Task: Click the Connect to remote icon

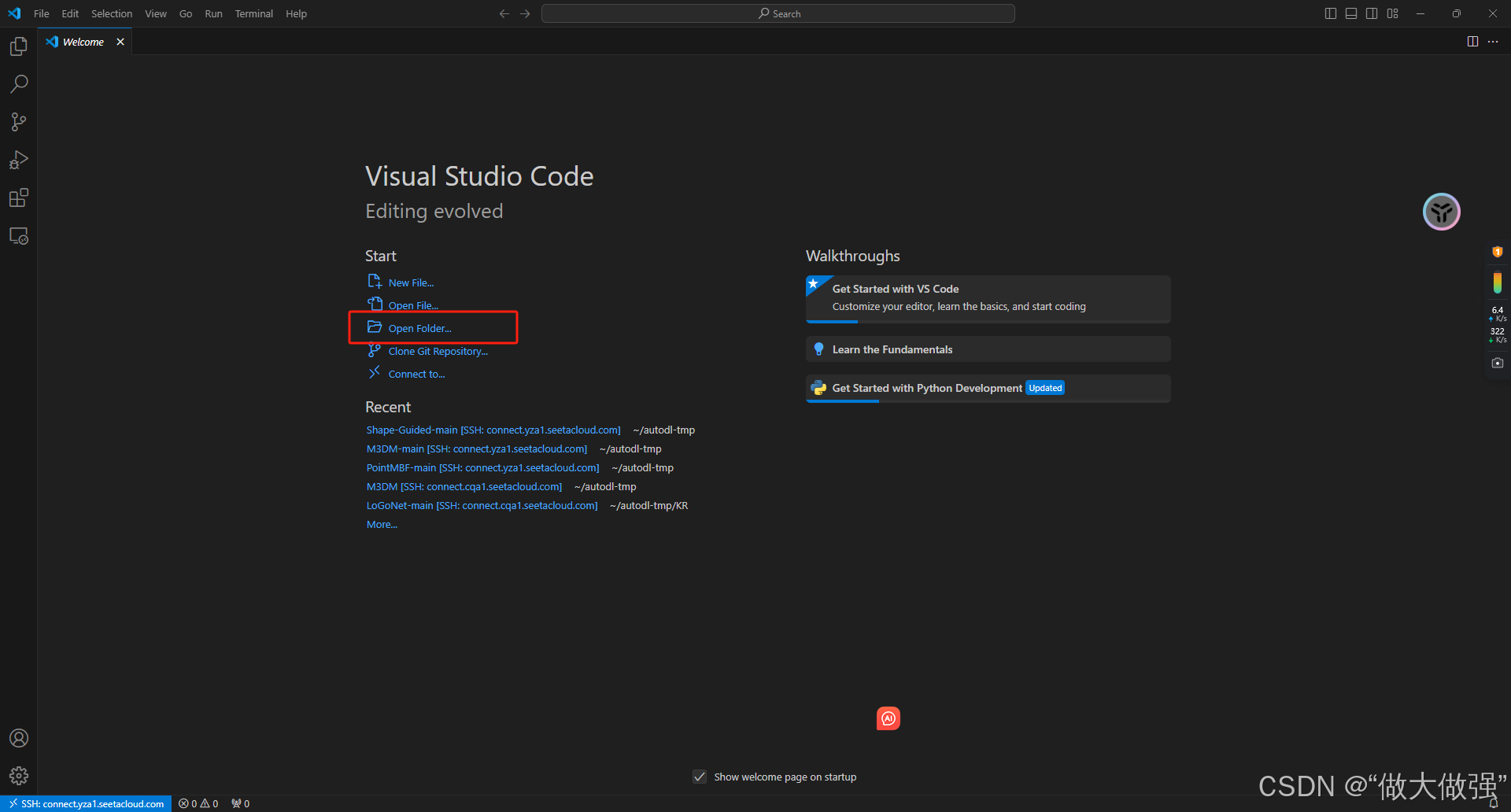Action: coord(375,372)
